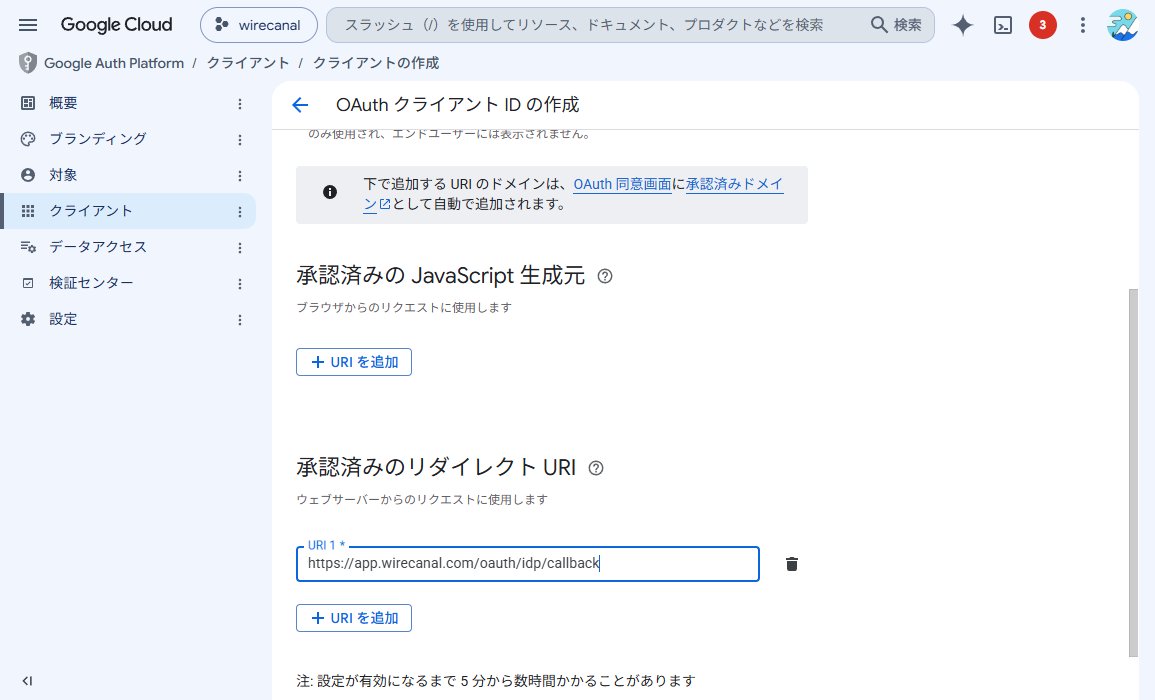This screenshot has height=700, width=1155.
Task: Select クライアントの作成 breadcrumb text
Action: pos(376,63)
